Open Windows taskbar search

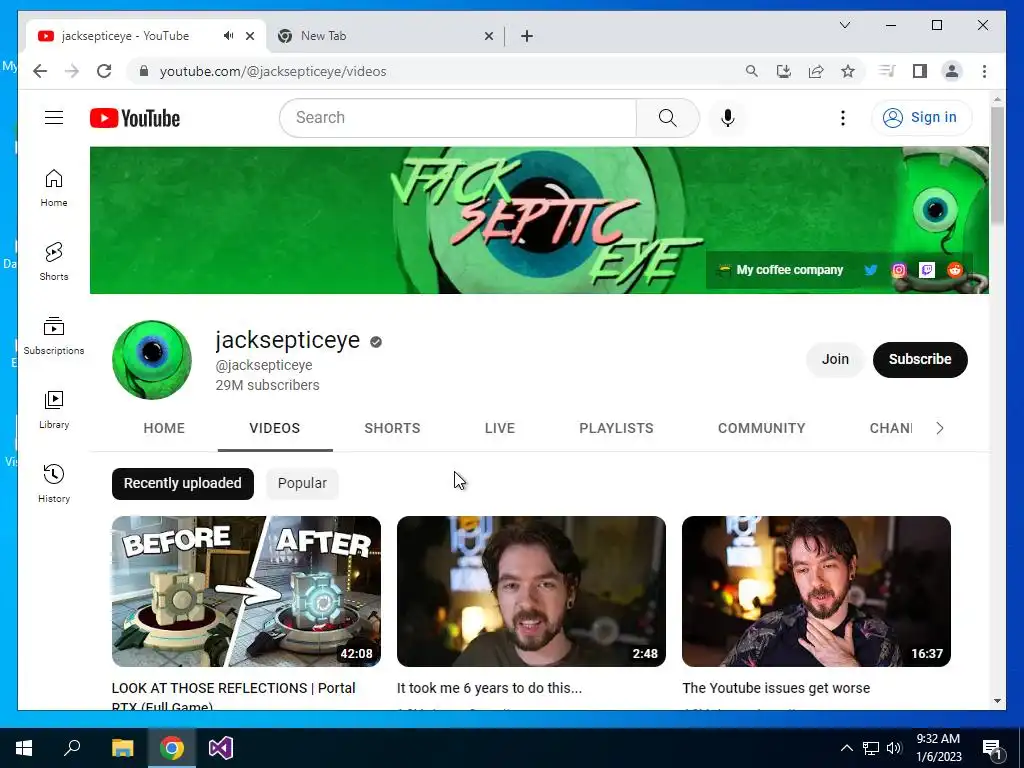point(72,748)
